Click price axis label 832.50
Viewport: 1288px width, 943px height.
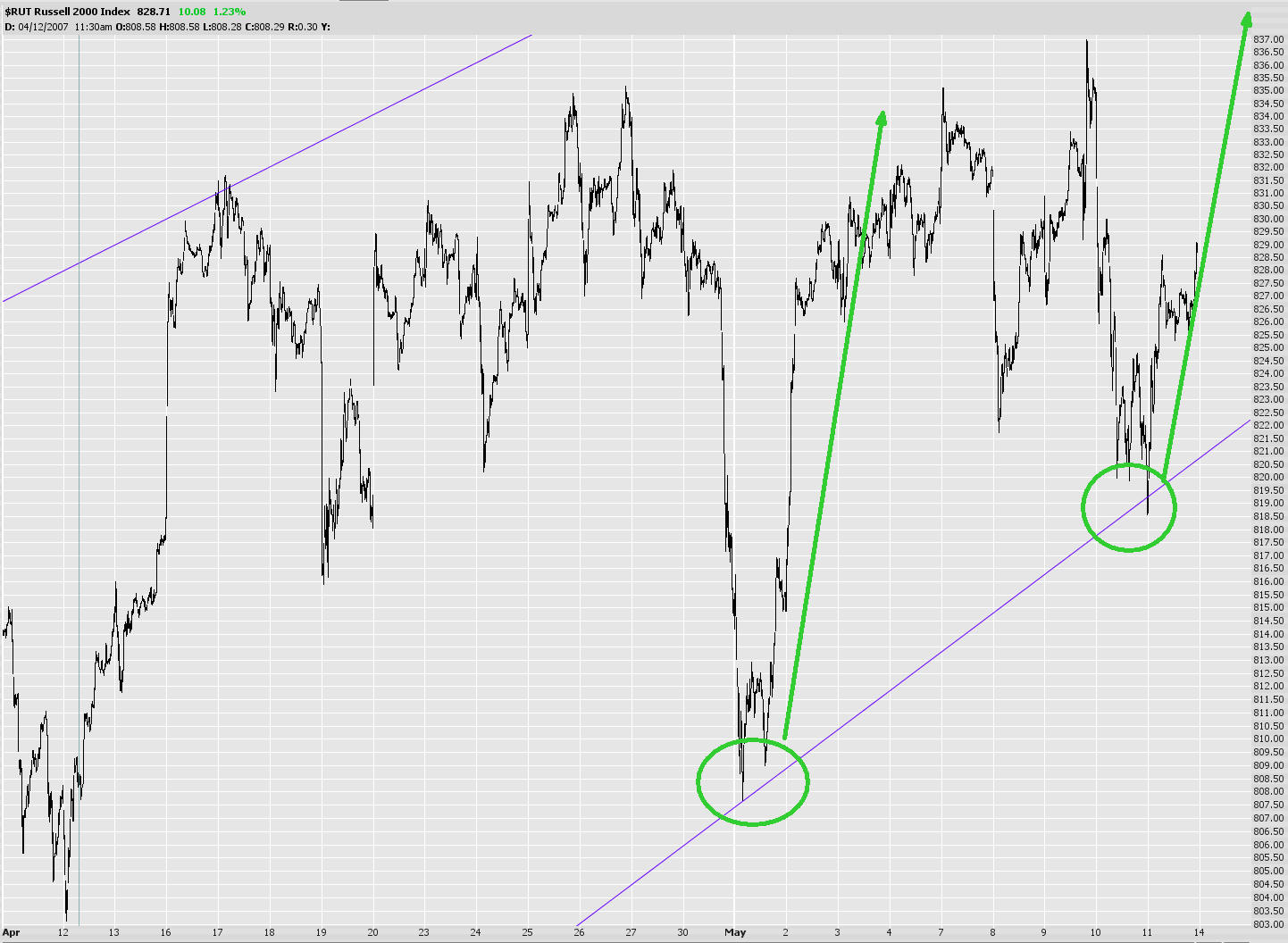coord(1268,155)
